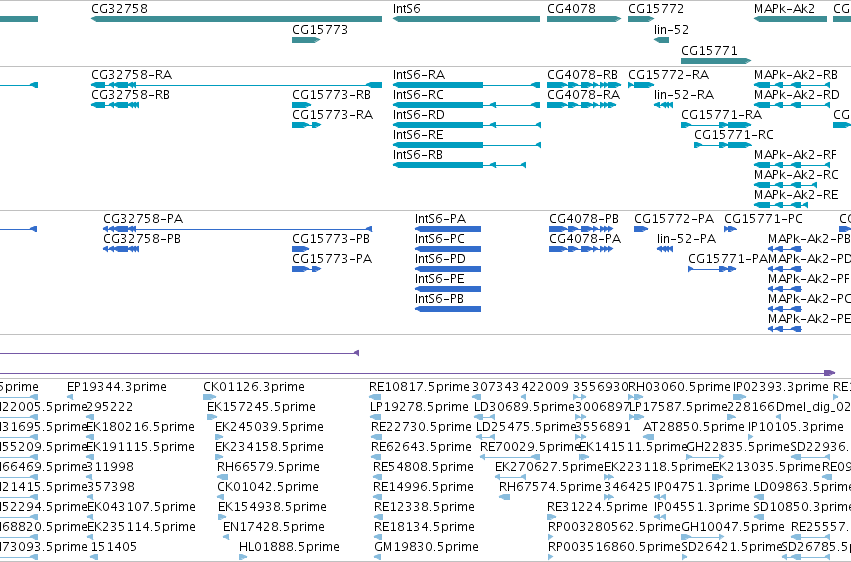Click the CG15773-RB transcript label

[x=331, y=95]
